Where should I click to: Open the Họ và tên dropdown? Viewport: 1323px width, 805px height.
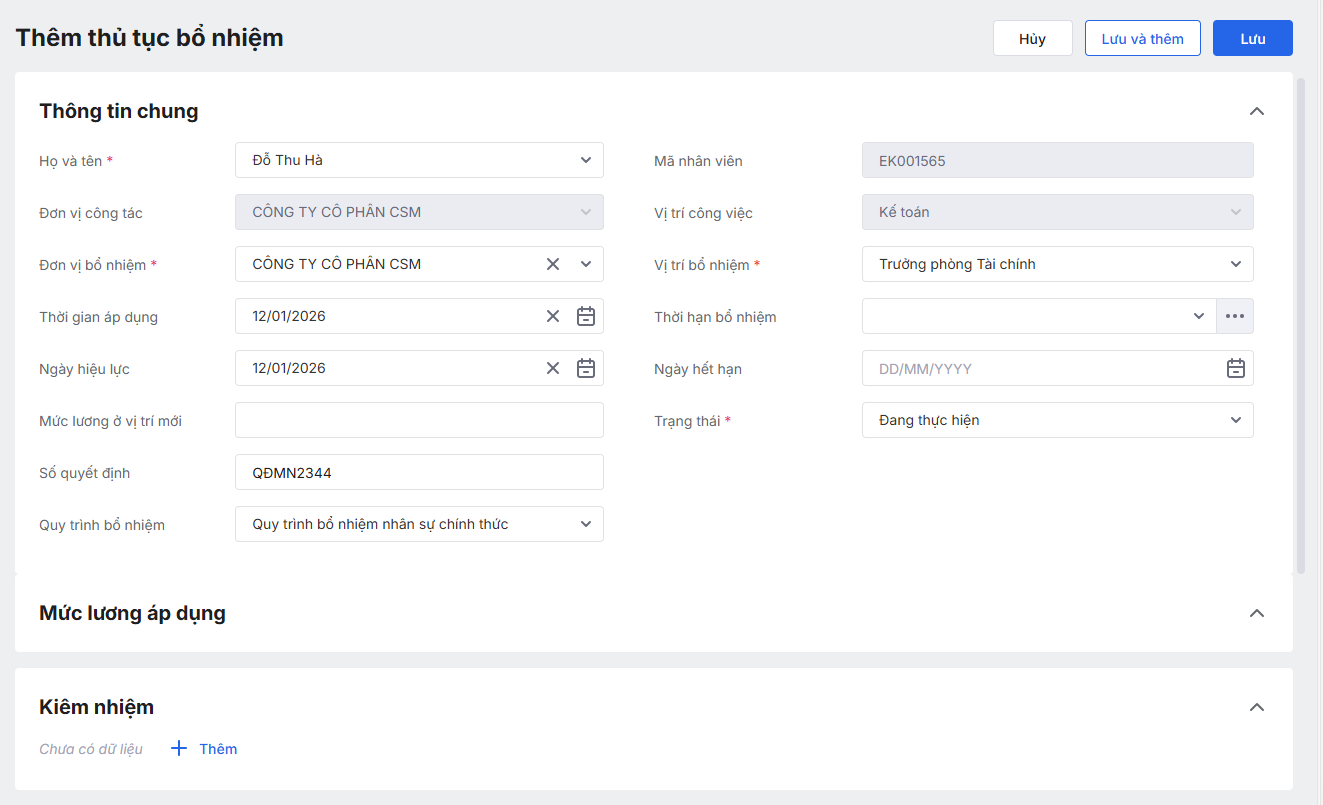[586, 160]
